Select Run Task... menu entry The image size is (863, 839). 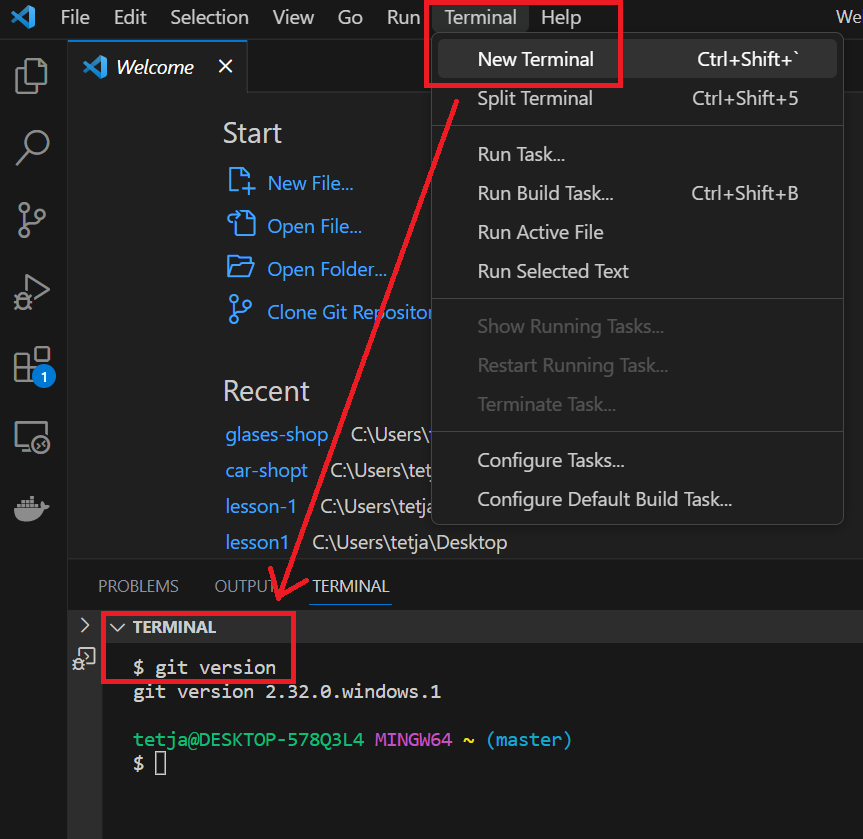click(637, 154)
